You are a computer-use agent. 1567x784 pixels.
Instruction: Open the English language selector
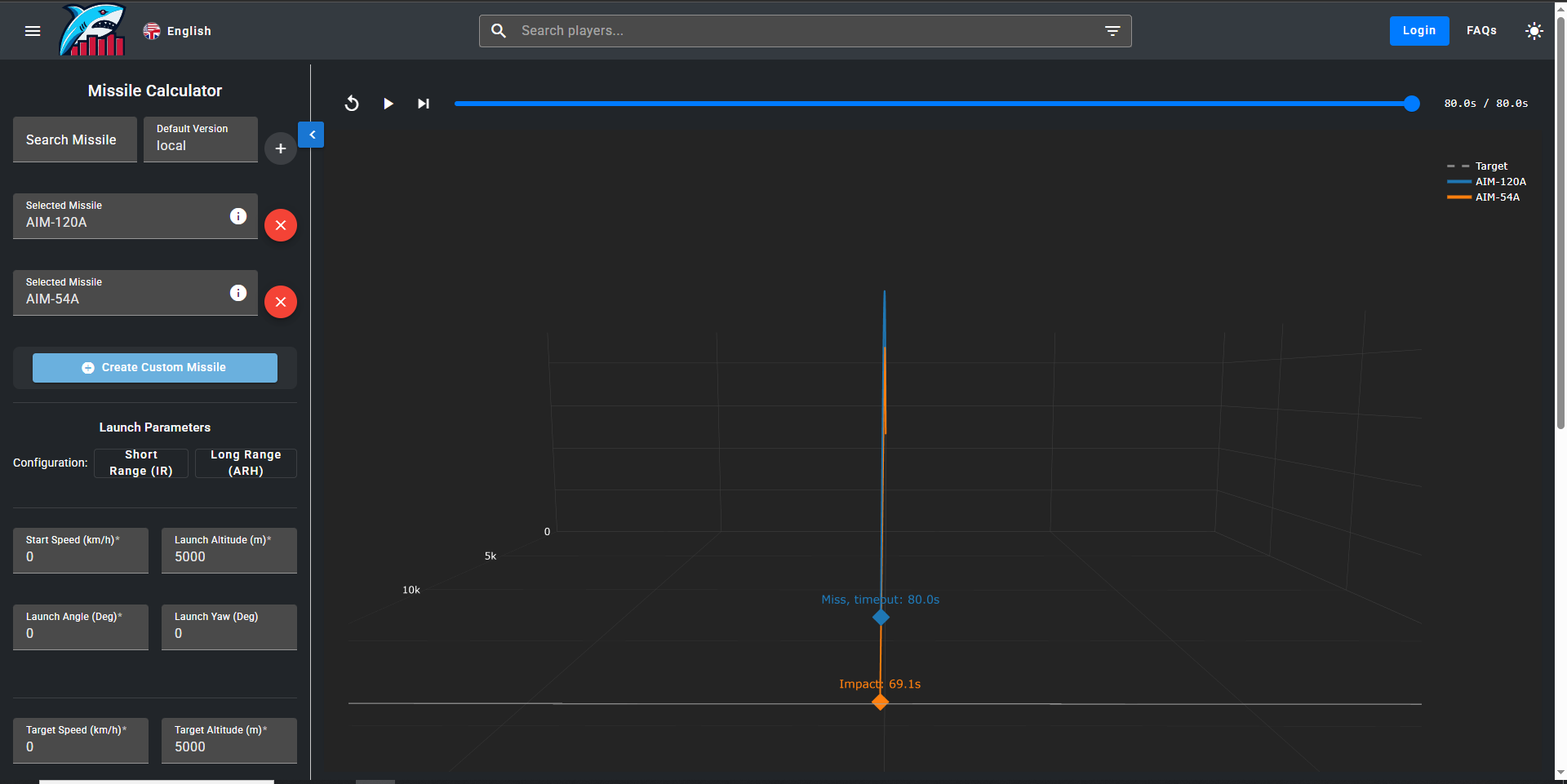177,31
